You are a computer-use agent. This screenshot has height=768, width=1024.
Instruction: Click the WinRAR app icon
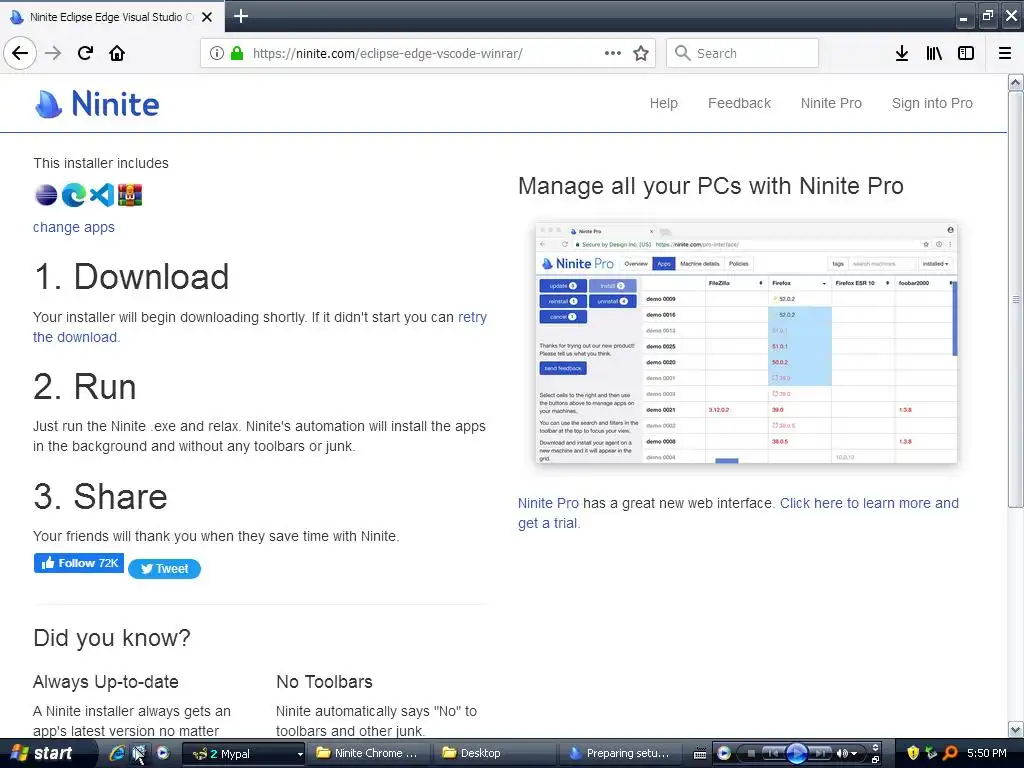[130, 195]
